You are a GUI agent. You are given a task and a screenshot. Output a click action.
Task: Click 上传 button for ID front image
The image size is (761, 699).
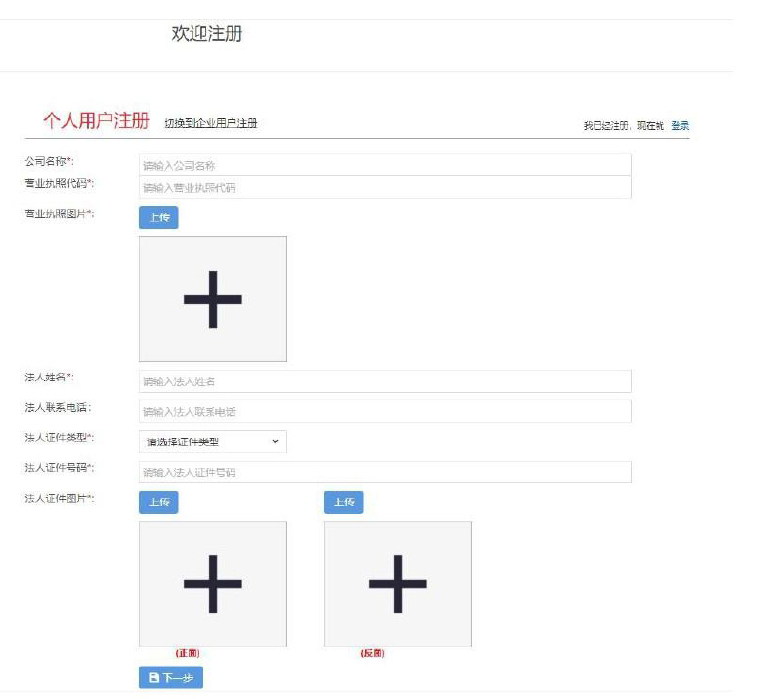(159, 502)
